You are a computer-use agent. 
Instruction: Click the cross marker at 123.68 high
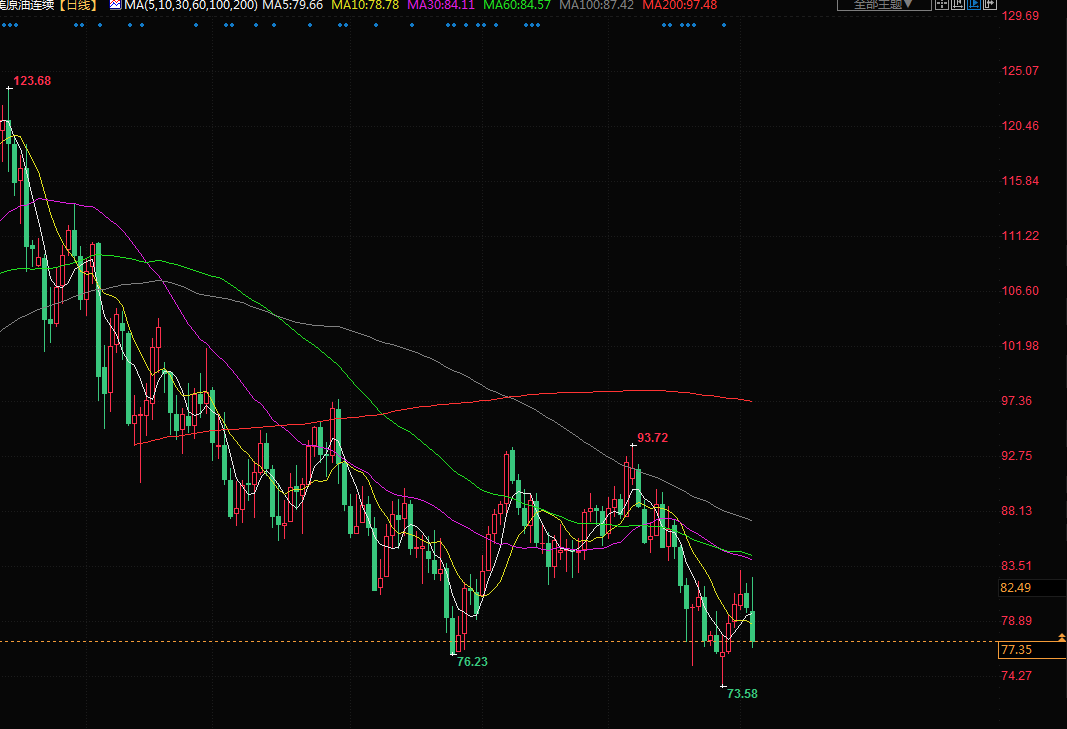[x=9, y=88]
